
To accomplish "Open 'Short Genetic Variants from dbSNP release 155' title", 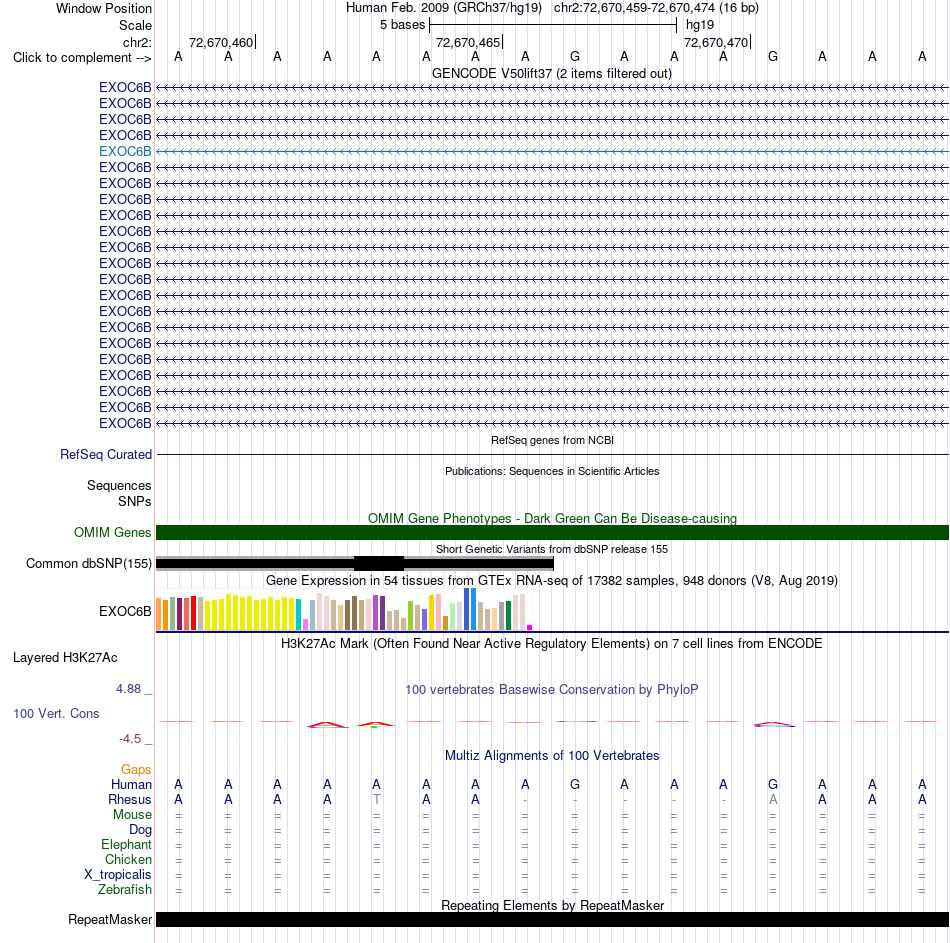I will tap(552, 549).
